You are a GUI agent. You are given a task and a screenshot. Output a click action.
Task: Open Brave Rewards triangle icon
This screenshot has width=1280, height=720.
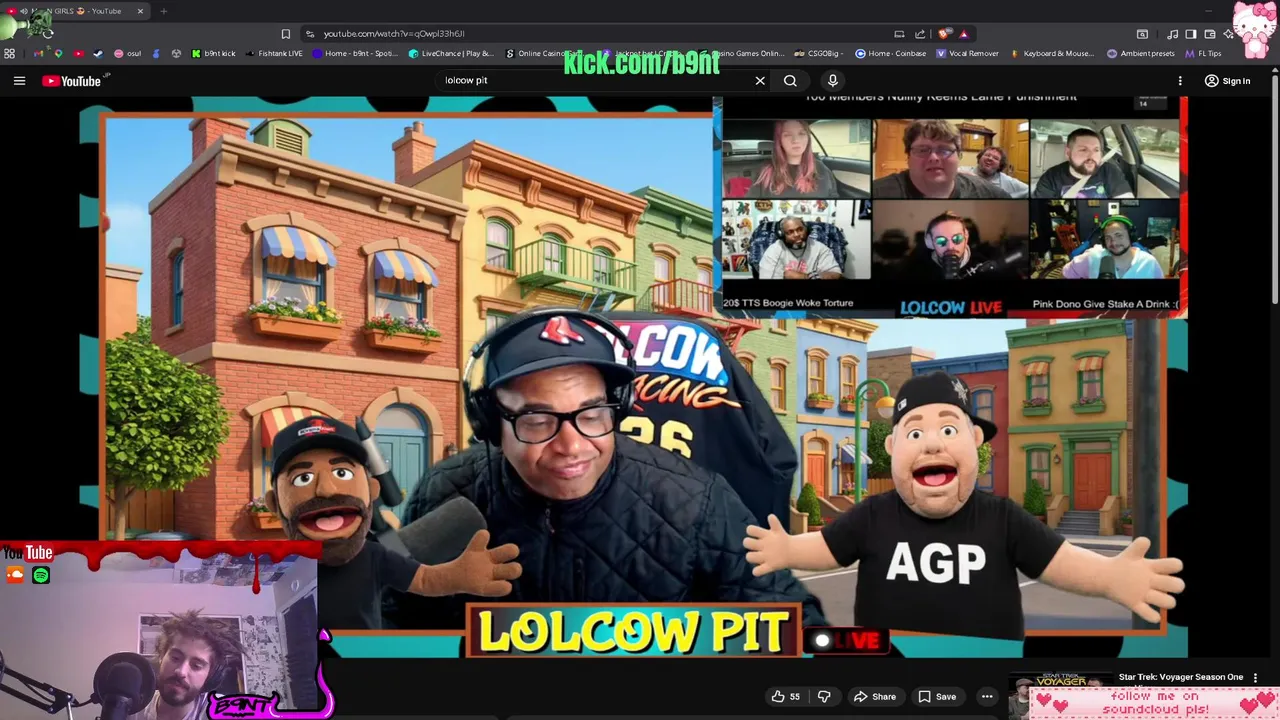coord(964,33)
